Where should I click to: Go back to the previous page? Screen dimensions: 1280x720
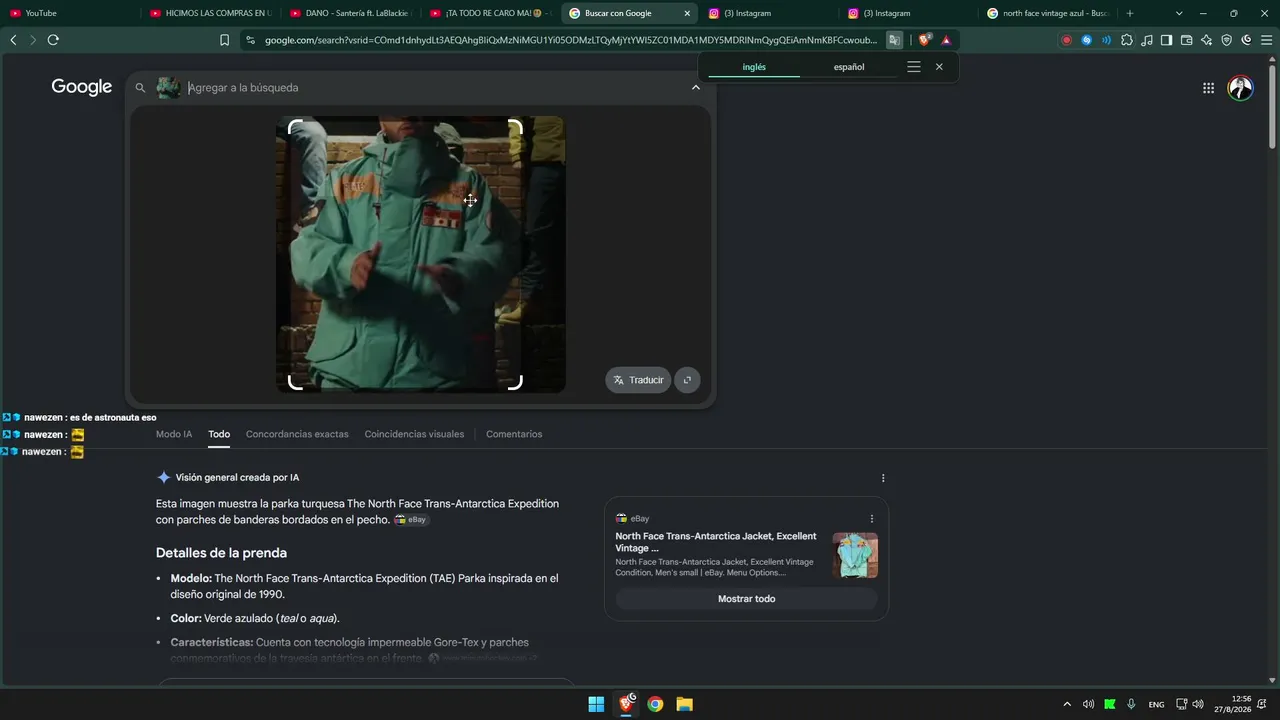(13, 40)
